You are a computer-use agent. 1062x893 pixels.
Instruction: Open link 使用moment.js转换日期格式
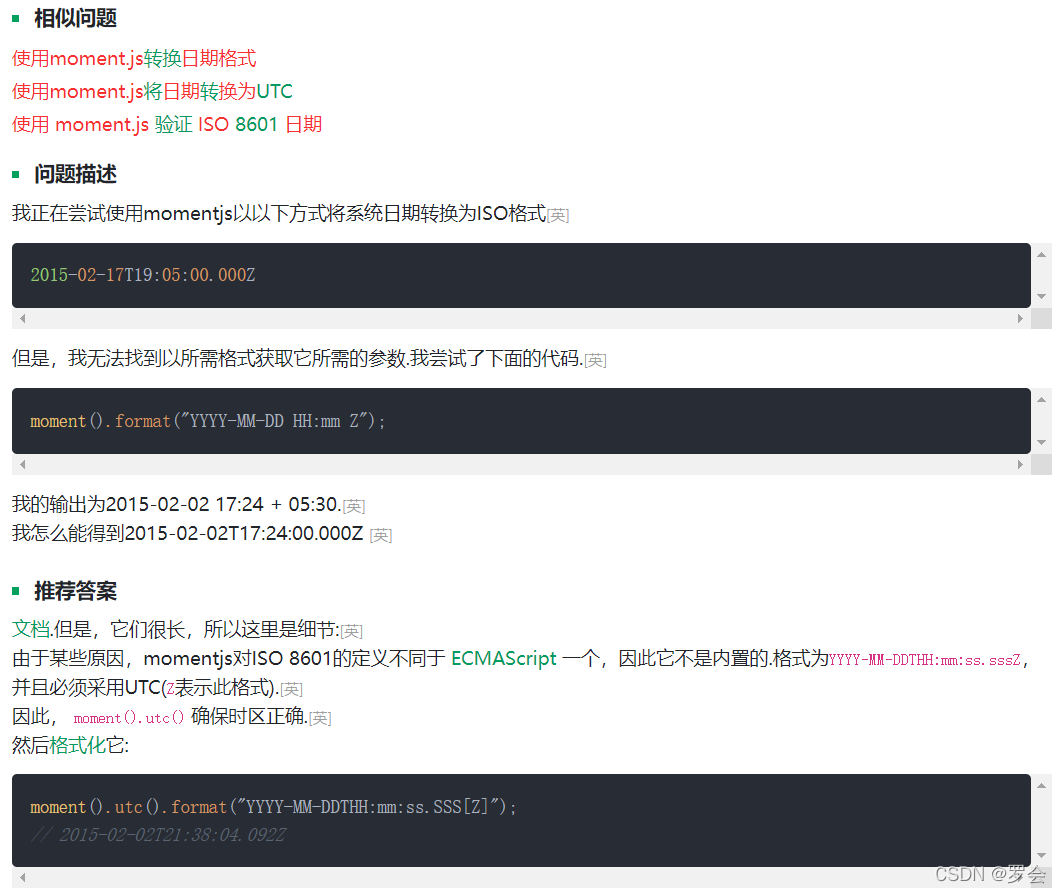tap(134, 58)
